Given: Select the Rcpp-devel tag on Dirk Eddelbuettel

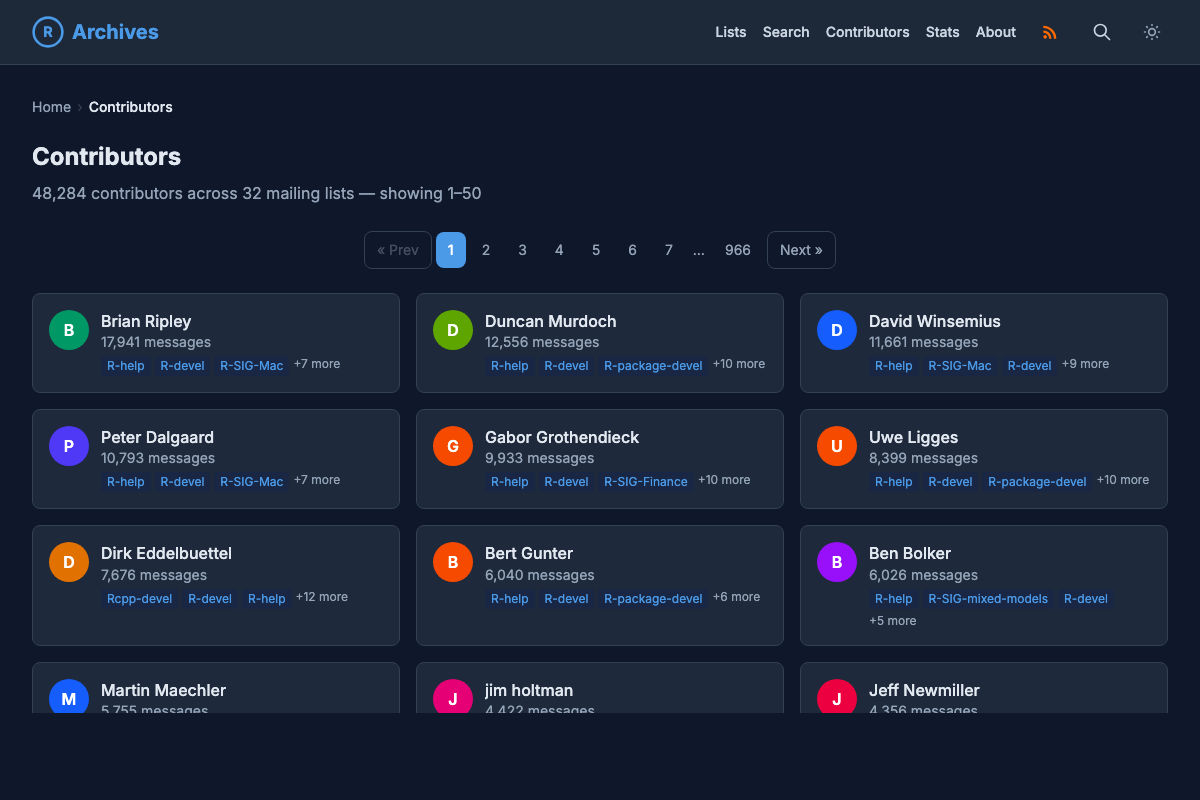Looking at the screenshot, I should [x=139, y=599].
